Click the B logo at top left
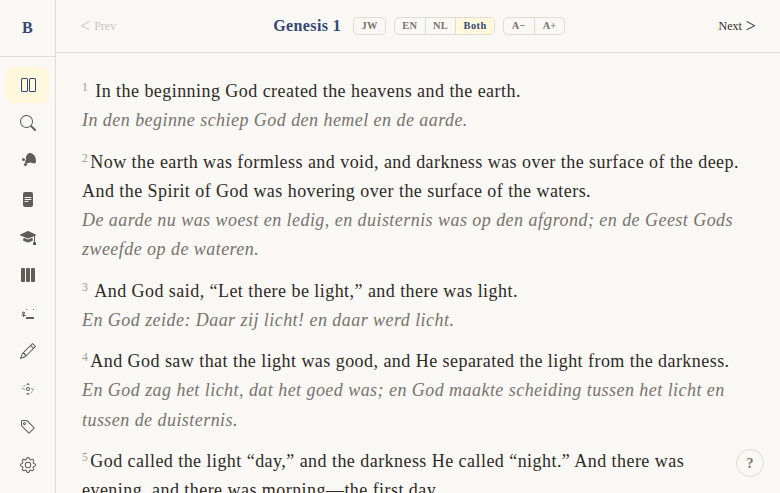 pos(27,27)
